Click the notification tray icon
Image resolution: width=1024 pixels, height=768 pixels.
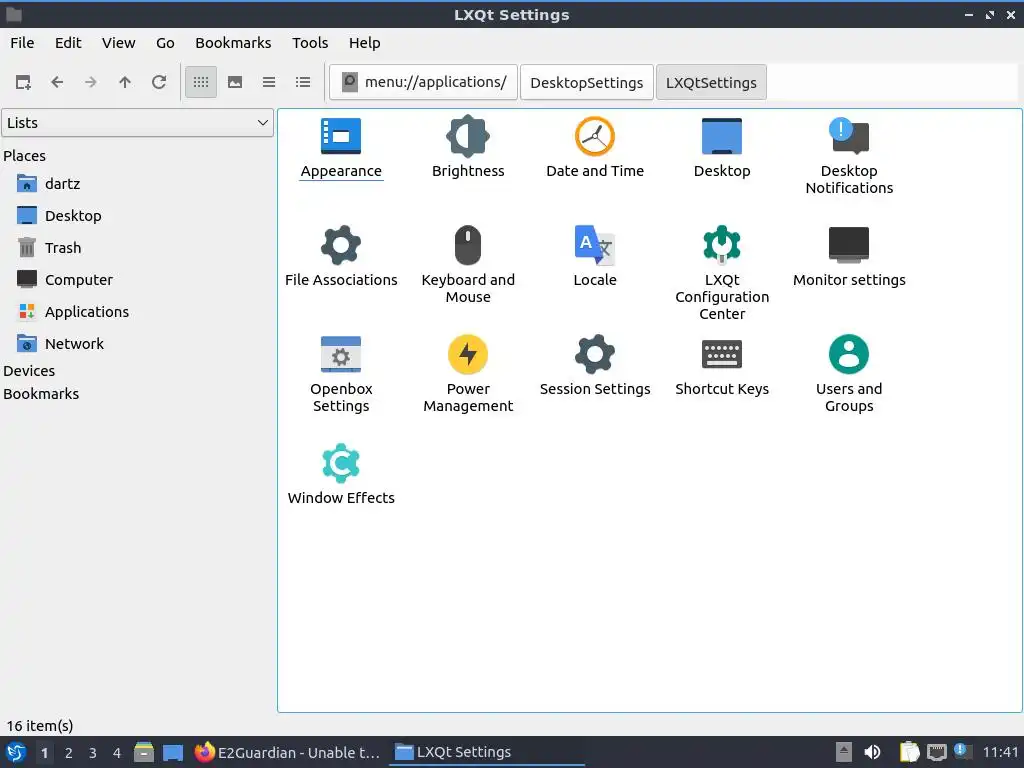[963, 751]
